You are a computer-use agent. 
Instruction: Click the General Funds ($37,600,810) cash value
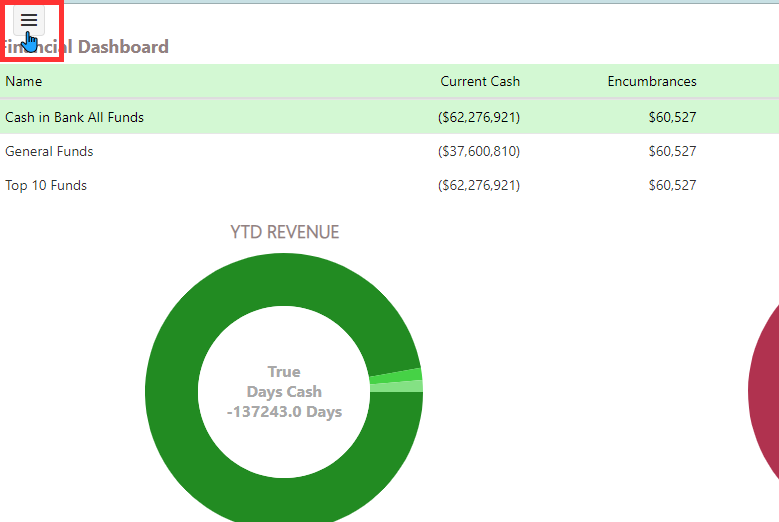[478, 151]
